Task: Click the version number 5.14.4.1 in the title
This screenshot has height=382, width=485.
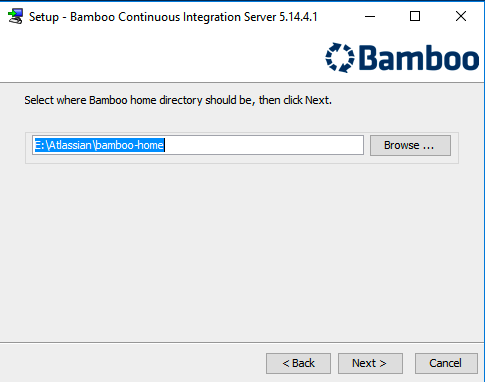Action: click(298, 17)
